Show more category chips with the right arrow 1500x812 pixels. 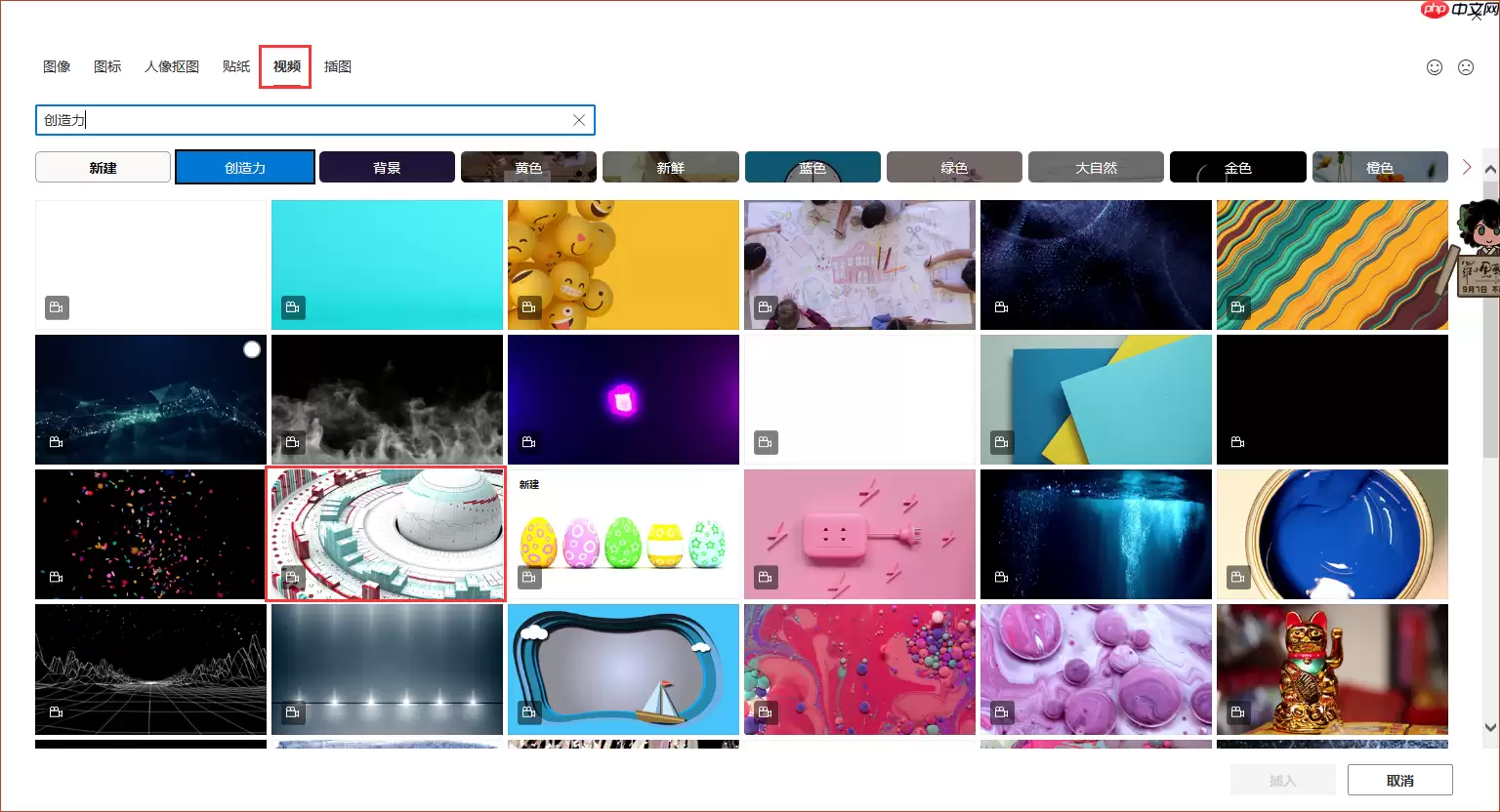(1467, 167)
